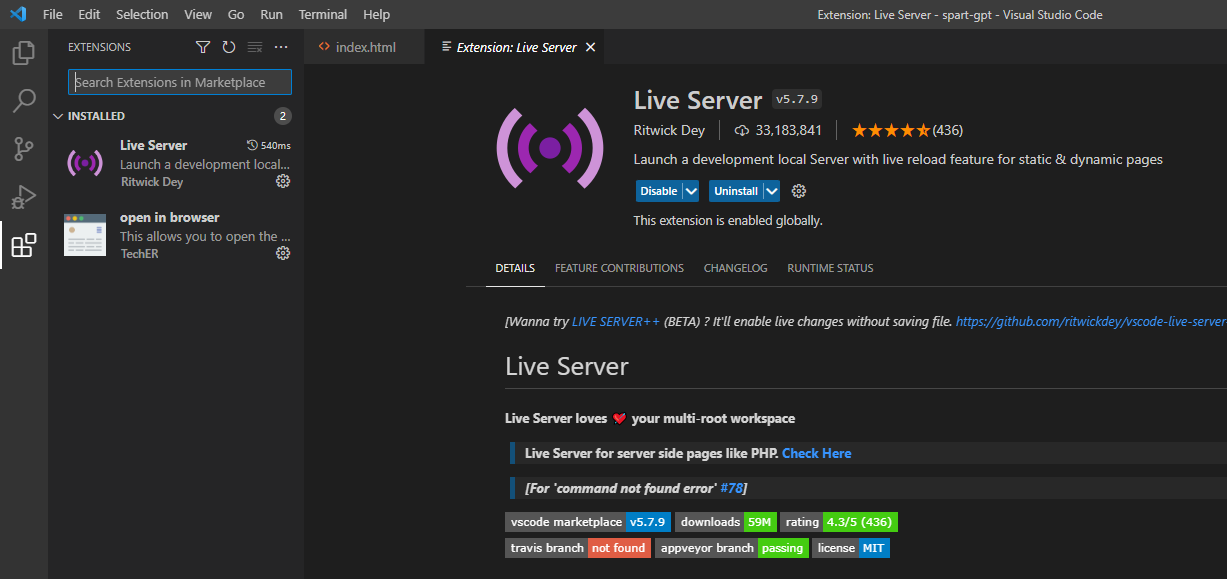Open manage gear for open in browser
Image resolution: width=1227 pixels, height=579 pixels.
[283, 253]
